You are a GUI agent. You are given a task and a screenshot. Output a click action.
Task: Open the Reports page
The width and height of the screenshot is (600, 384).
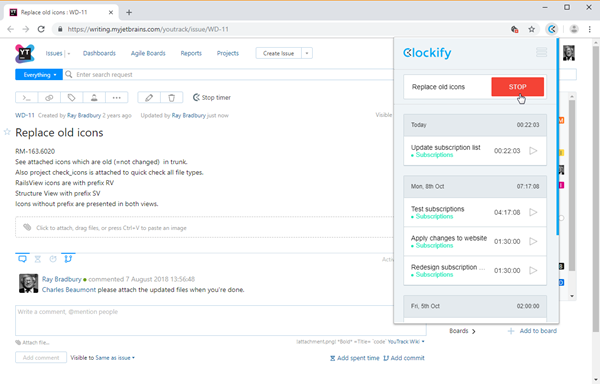(x=191, y=53)
